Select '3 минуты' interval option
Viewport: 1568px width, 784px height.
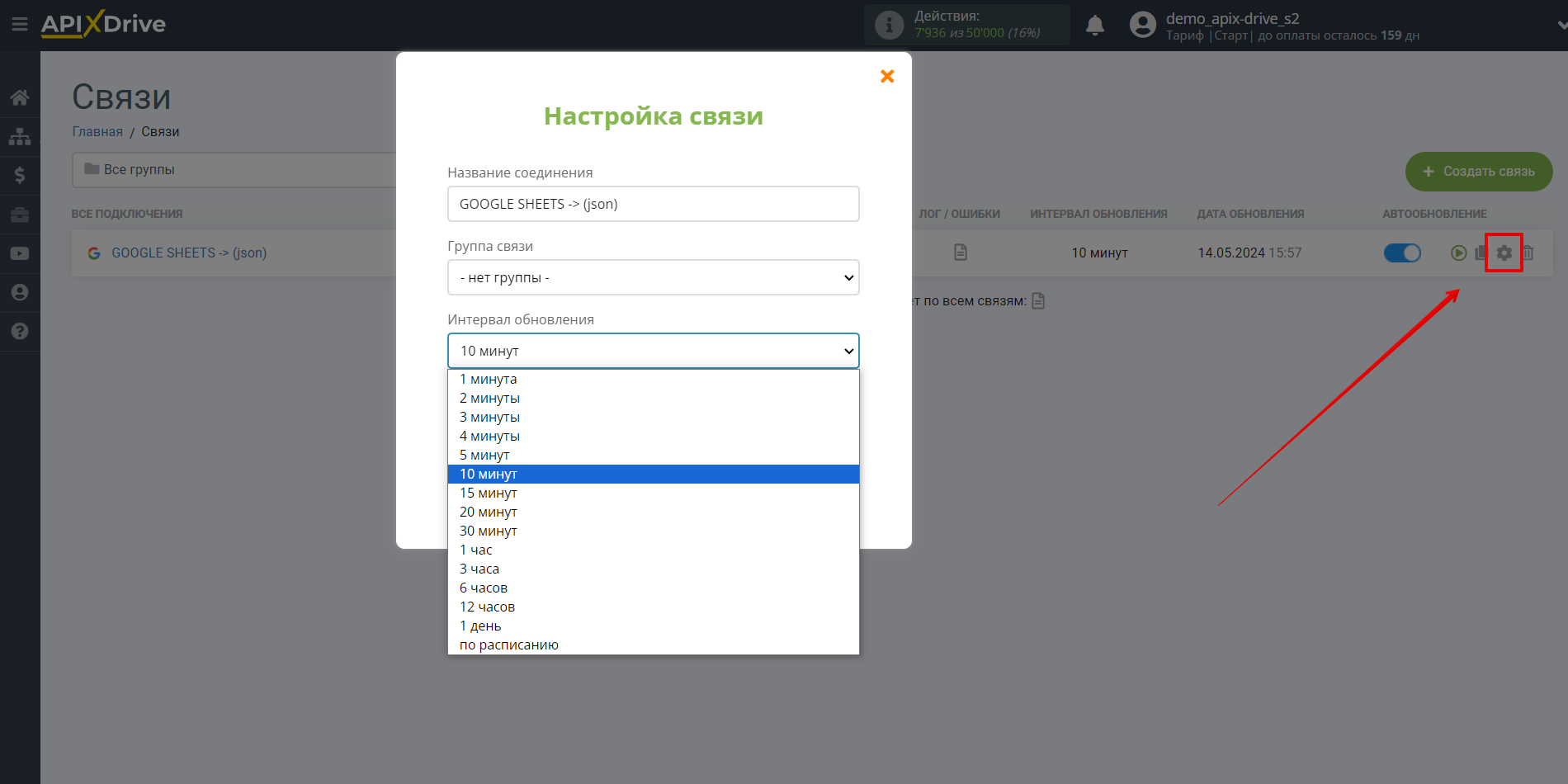pyautogui.click(x=654, y=417)
